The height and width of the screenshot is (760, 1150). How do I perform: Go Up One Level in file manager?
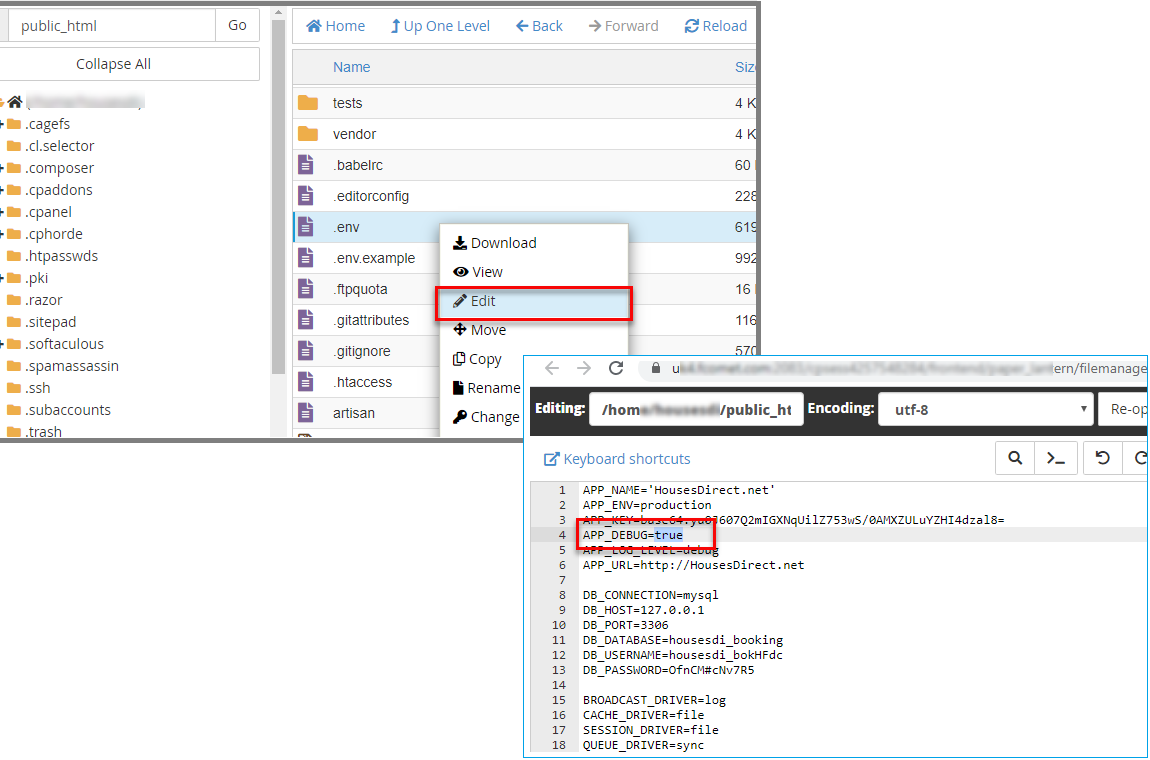[440, 26]
